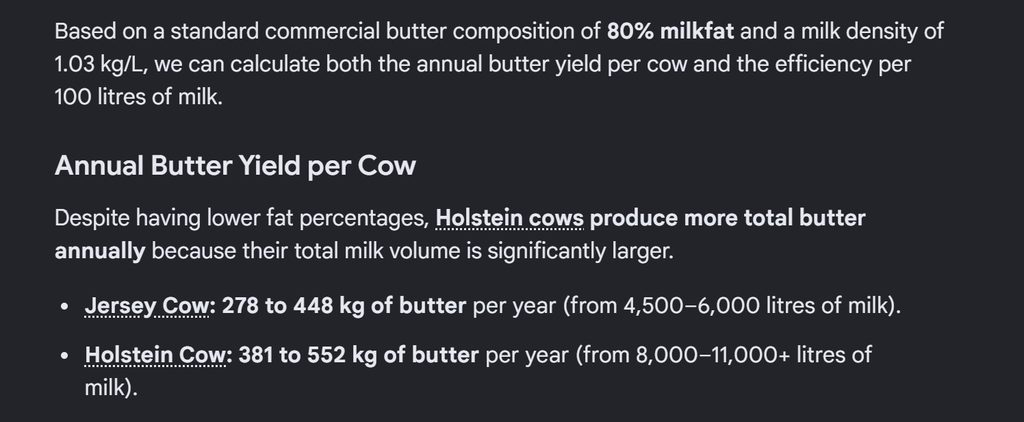1024x422 pixels.
Task: Click the "Annual Butter Yield per Cow" heading
Action: 235,166
